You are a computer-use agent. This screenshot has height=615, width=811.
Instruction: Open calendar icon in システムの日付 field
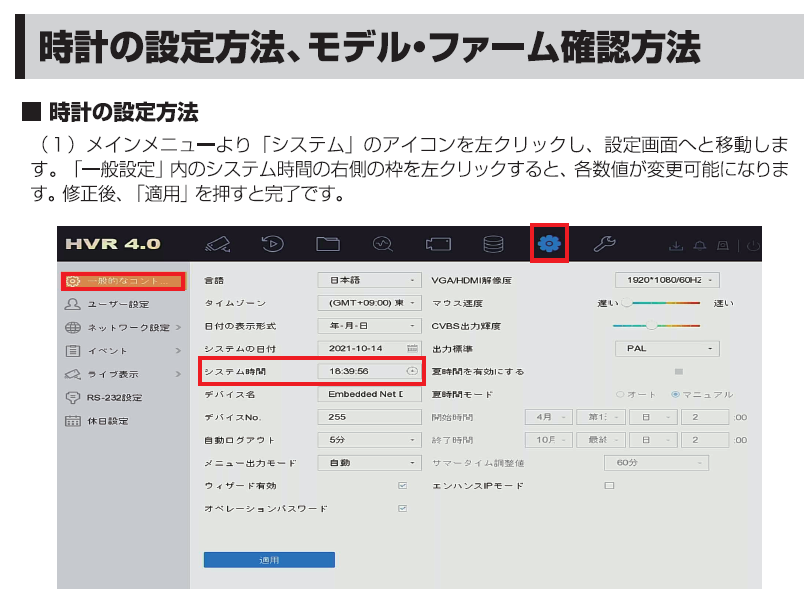pyautogui.click(x=412, y=348)
